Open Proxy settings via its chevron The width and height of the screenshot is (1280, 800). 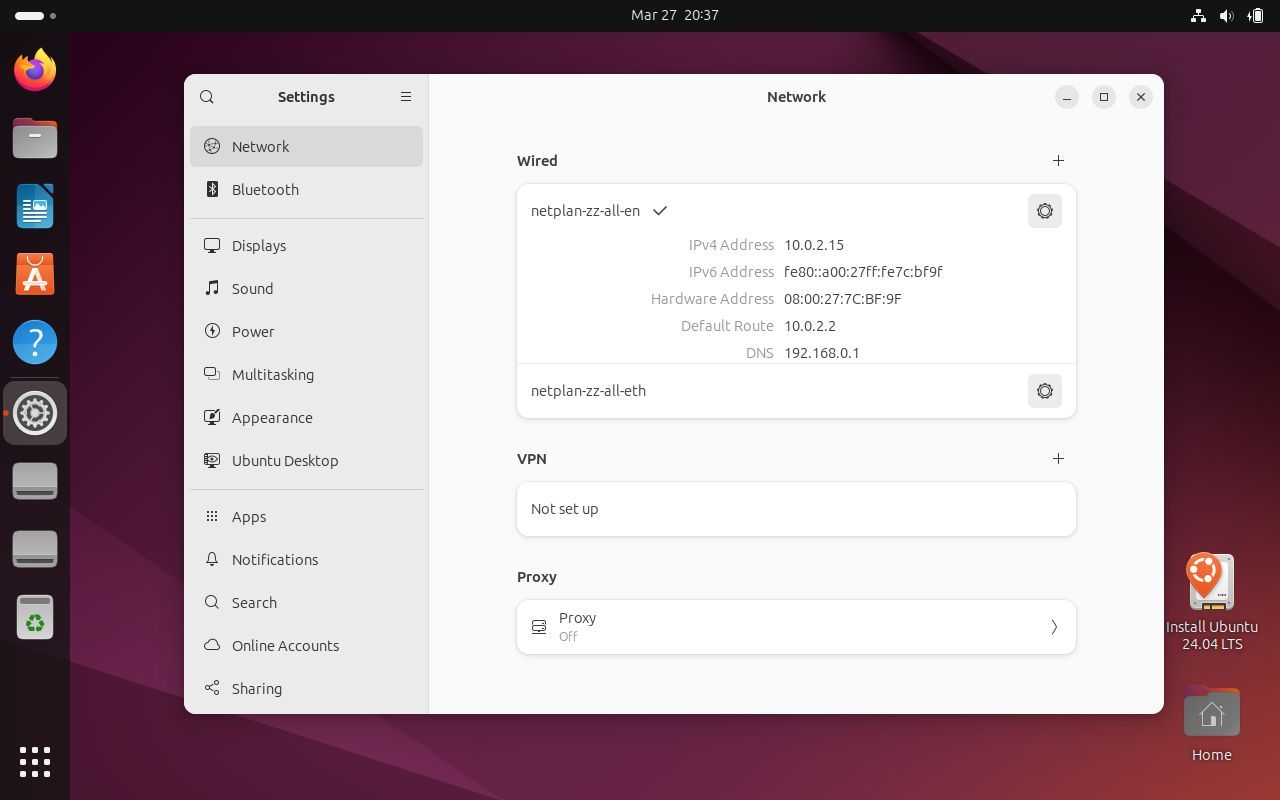(x=1053, y=627)
